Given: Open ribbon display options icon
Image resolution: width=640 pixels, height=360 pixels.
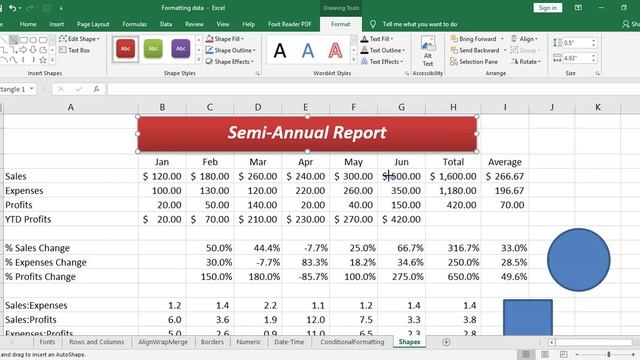Looking at the screenshot, I should [x=578, y=8].
